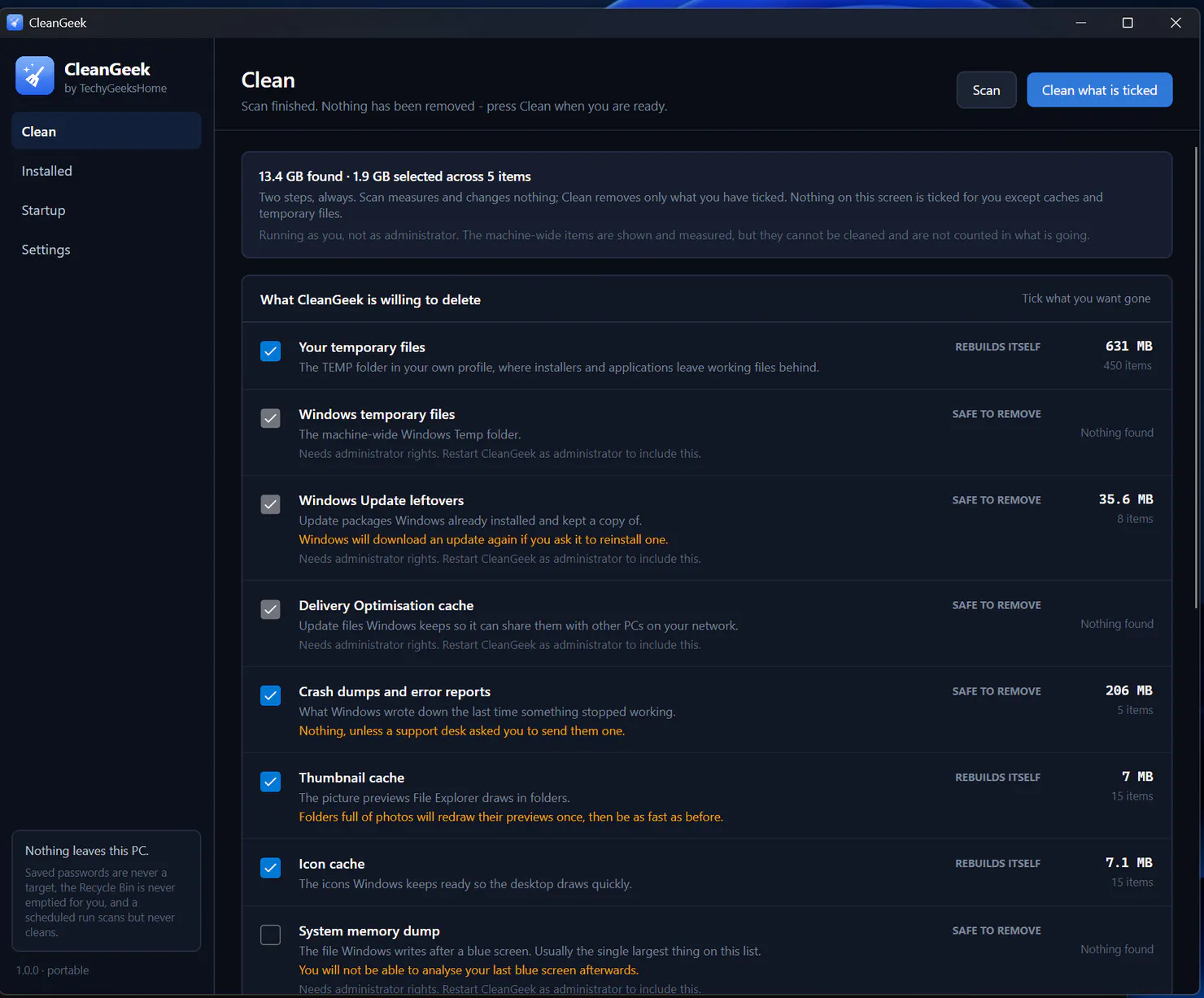Click REBUILDS ITSELF tag on Thumbnail cache
This screenshot has width=1204, height=998.
click(997, 777)
